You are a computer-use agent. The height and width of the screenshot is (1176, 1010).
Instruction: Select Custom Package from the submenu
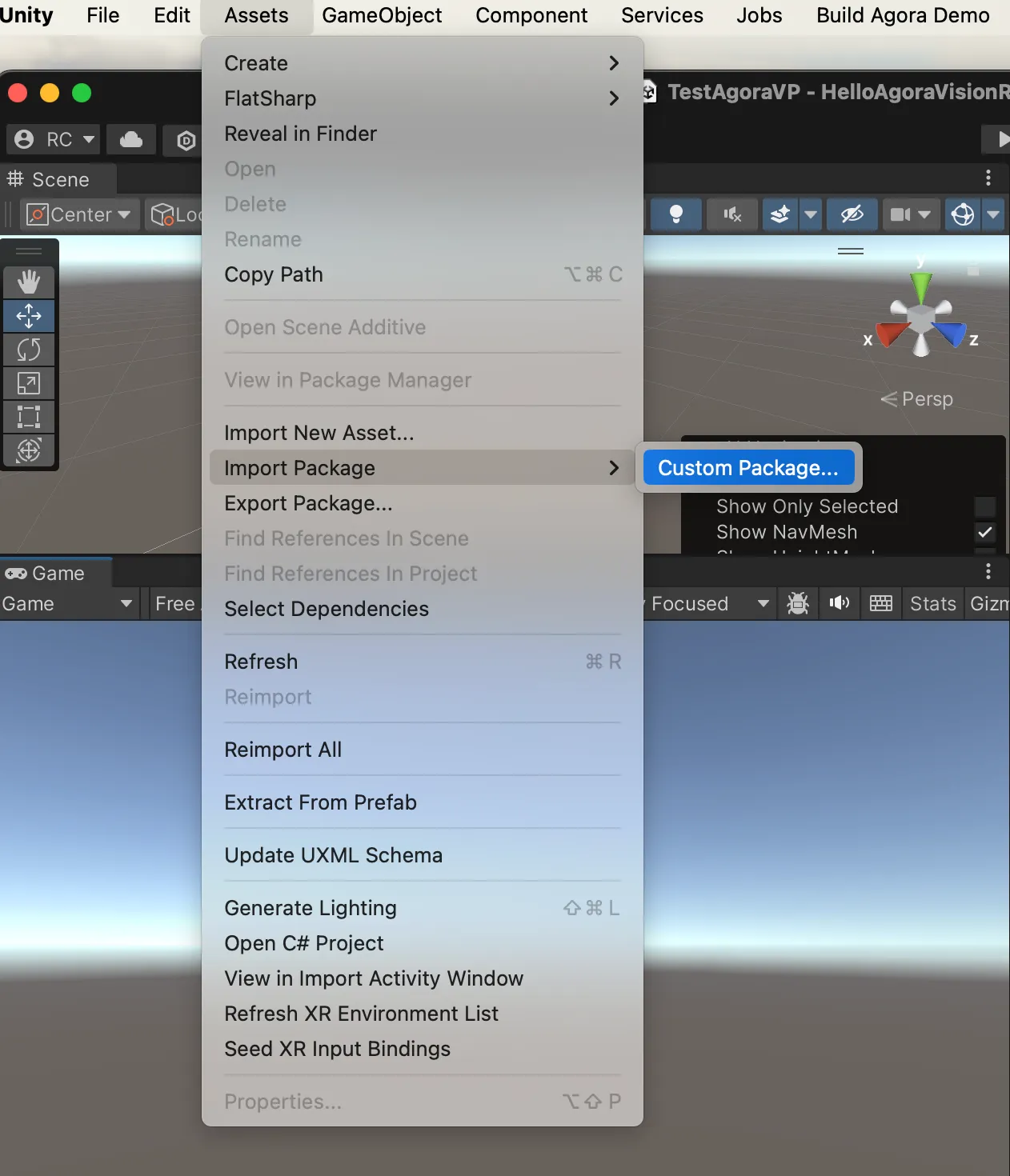[747, 467]
